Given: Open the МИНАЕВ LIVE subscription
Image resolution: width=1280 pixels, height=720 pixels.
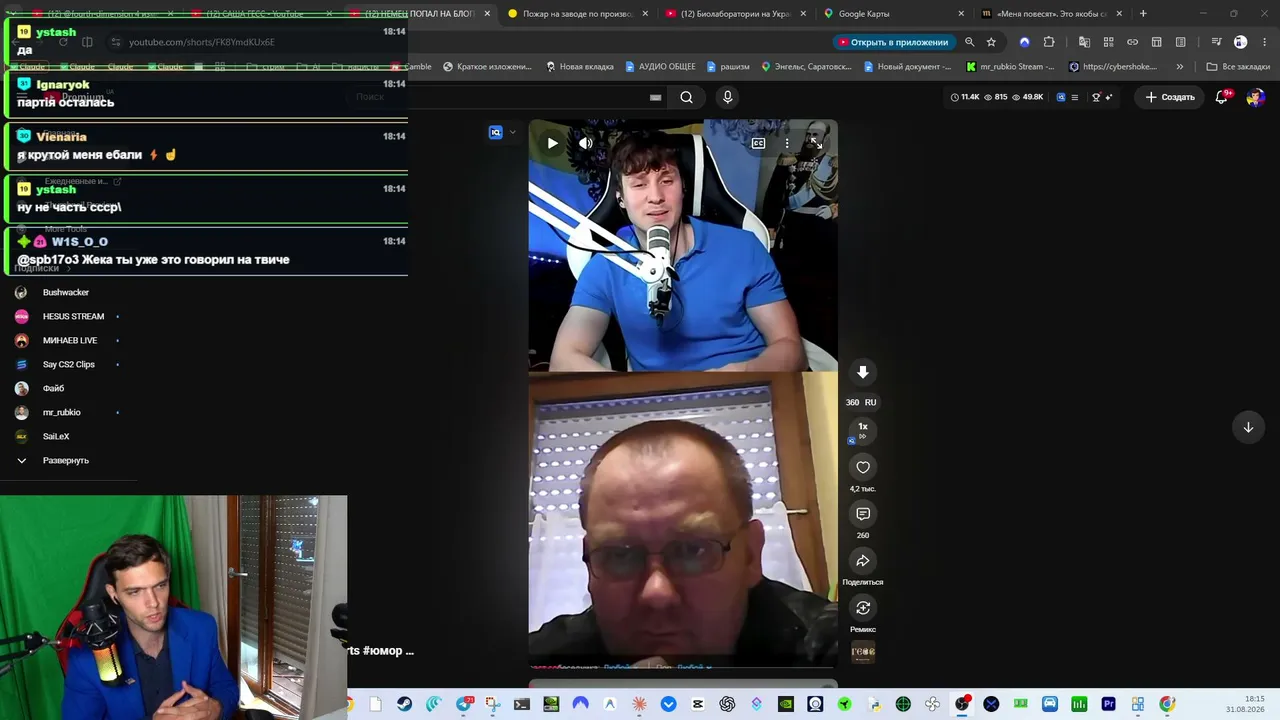Looking at the screenshot, I should [70, 340].
